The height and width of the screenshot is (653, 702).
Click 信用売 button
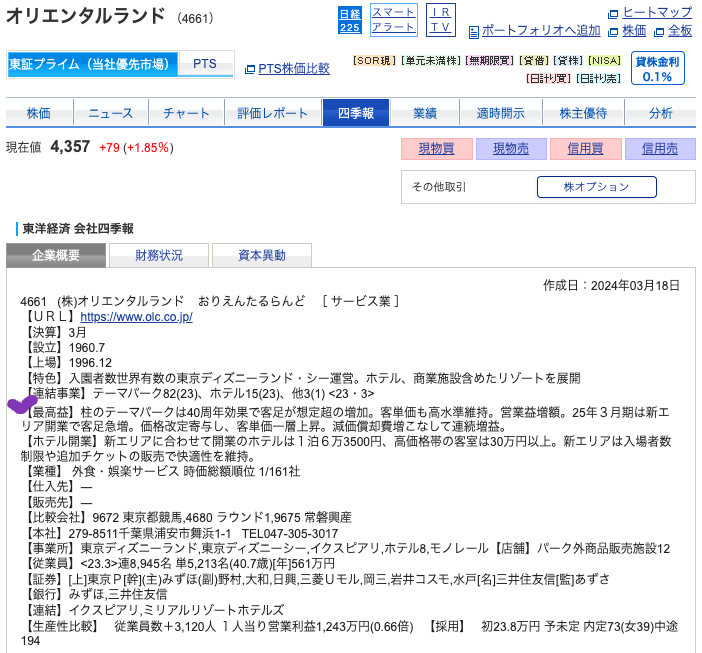tap(660, 149)
